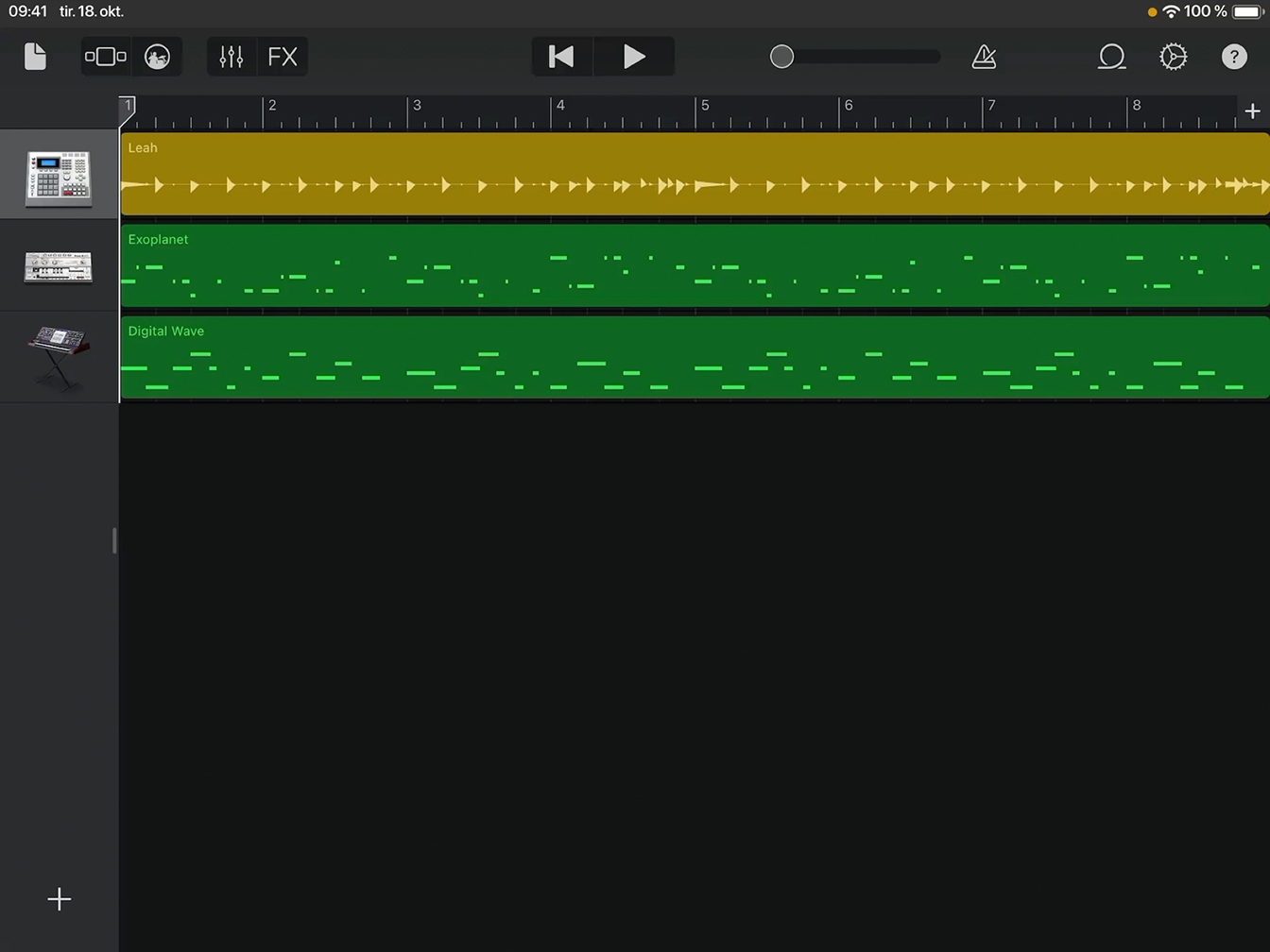Screen dimensions: 1270x952
Task: Tap bar 5 on the timeline ruler
Action: click(x=704, y=111)
